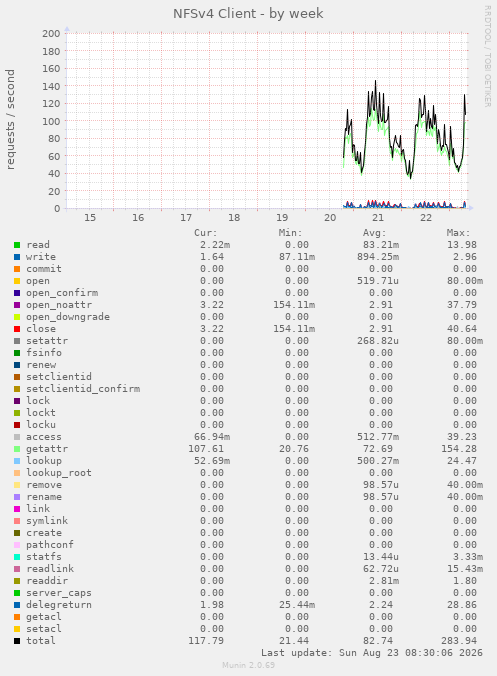This screenshot has height=676, width=497.
Task: Click the Cur column header
Action: 206,233
